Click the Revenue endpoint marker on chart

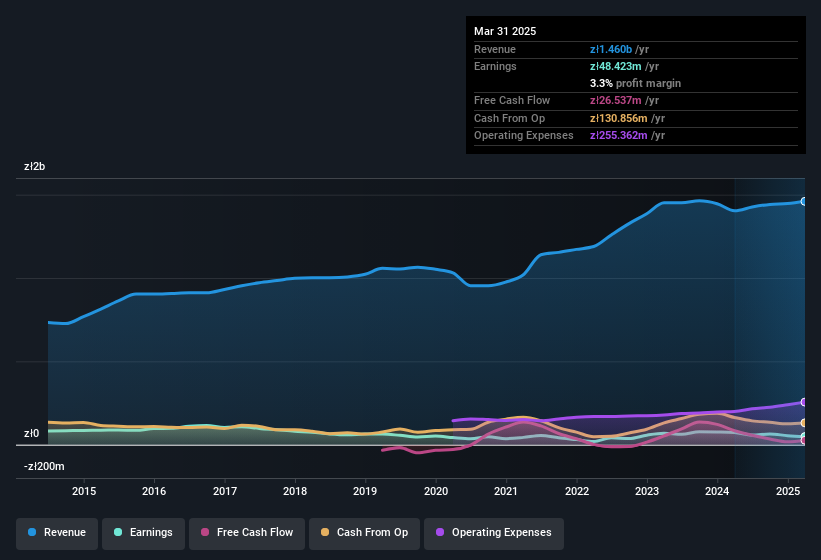804,201
